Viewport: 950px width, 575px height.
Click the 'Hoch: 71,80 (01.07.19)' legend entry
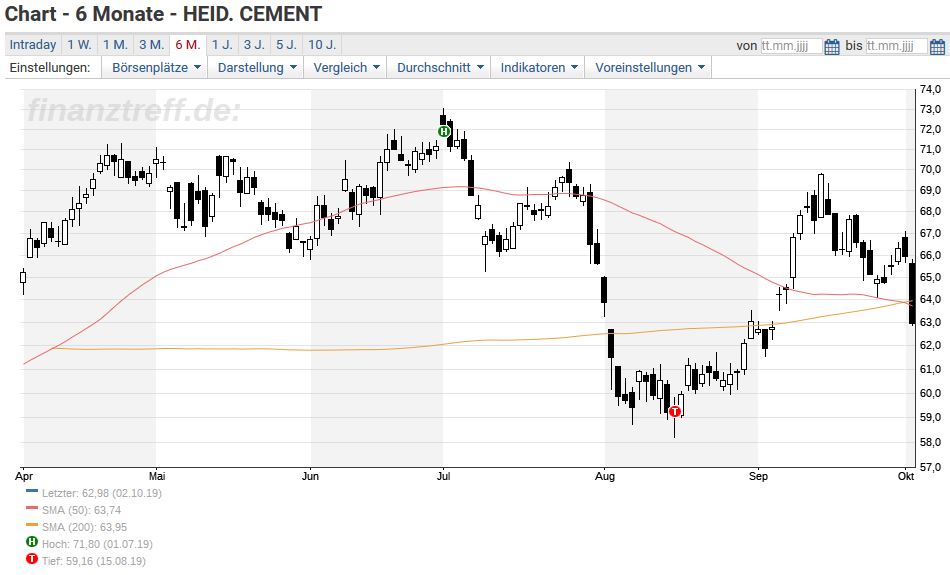click(x=97, y=544)
